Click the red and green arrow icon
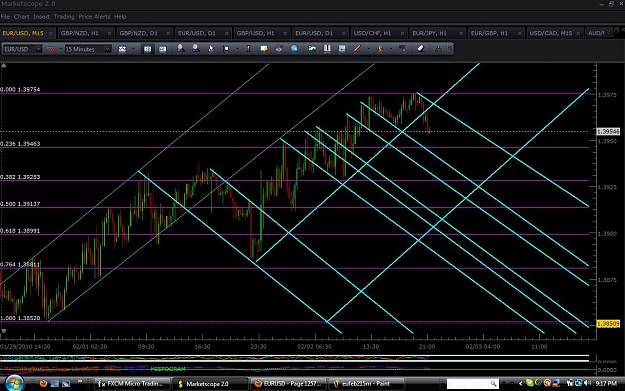Viewport: 625px width, 391px height. click(380, 49)
